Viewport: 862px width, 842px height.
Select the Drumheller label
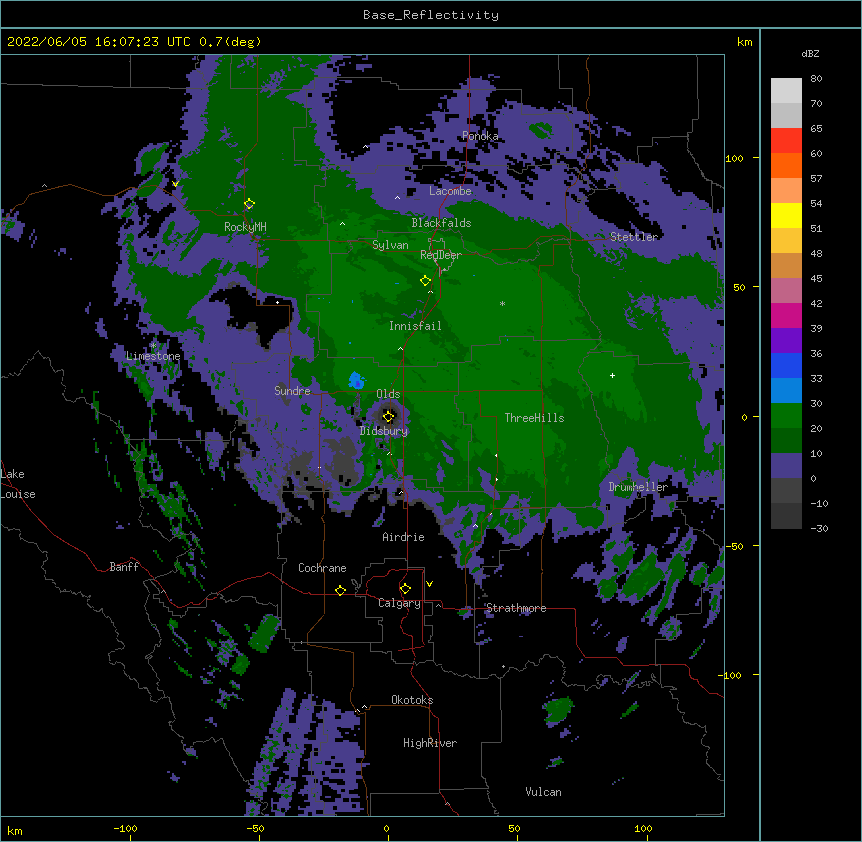tap(638, 487)
